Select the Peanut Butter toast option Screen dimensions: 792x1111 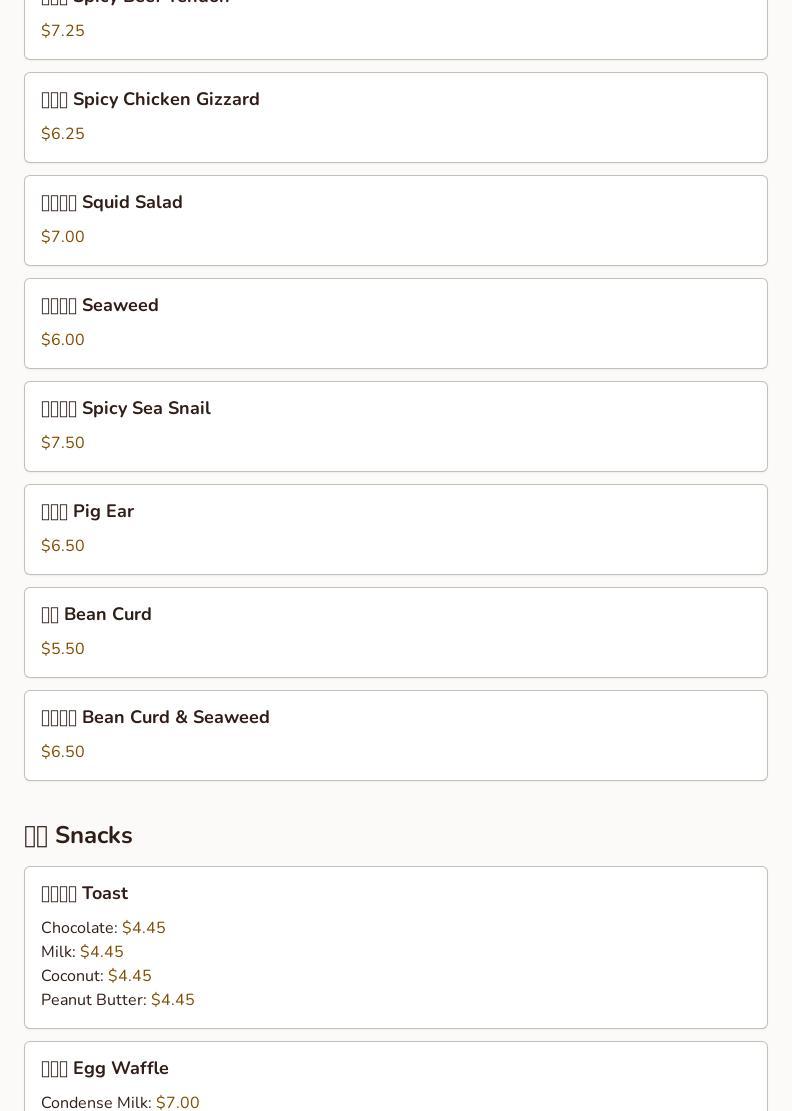[118, 1000]
